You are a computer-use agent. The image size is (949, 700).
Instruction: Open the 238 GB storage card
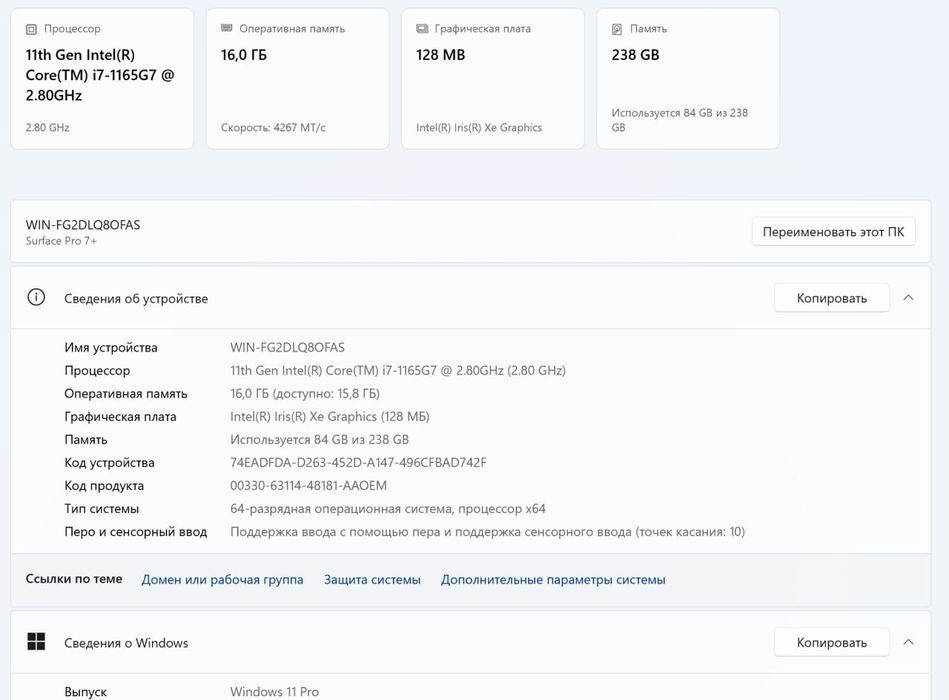click(688, 79)
